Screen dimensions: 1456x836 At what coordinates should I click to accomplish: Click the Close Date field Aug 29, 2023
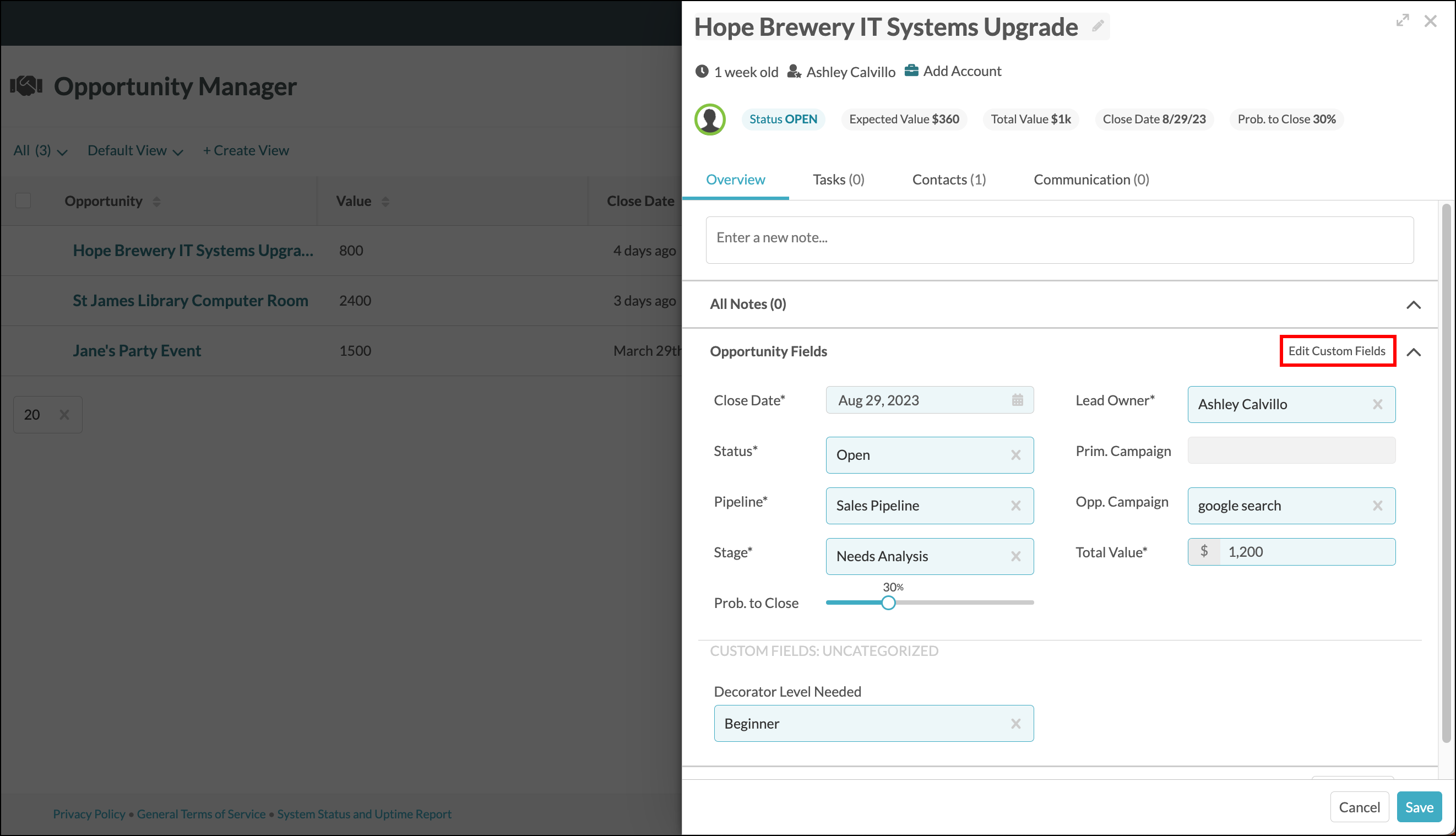tap(930, 400)
